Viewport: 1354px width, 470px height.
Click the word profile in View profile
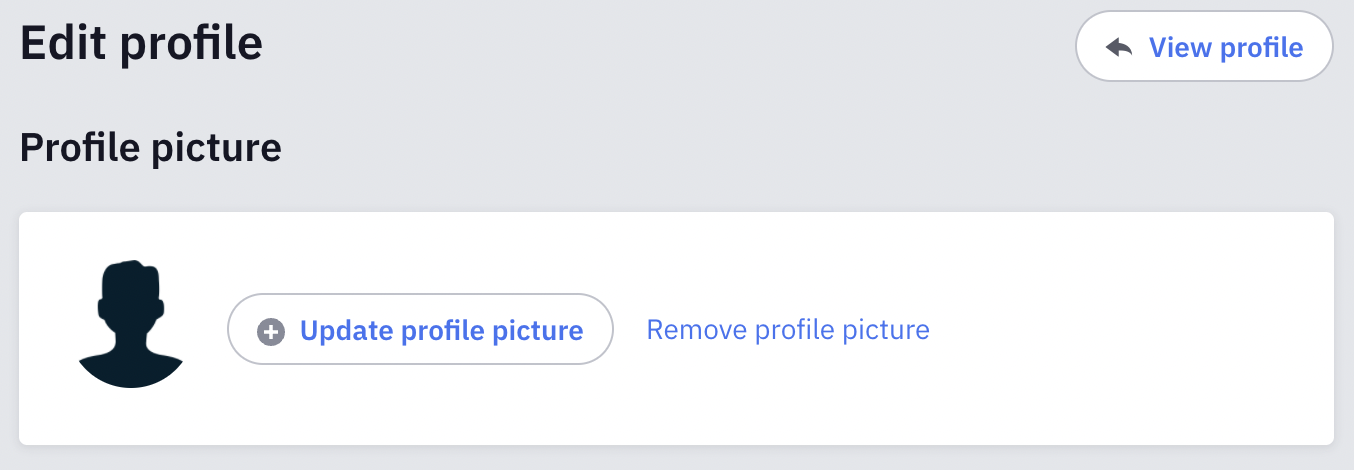1264,48
